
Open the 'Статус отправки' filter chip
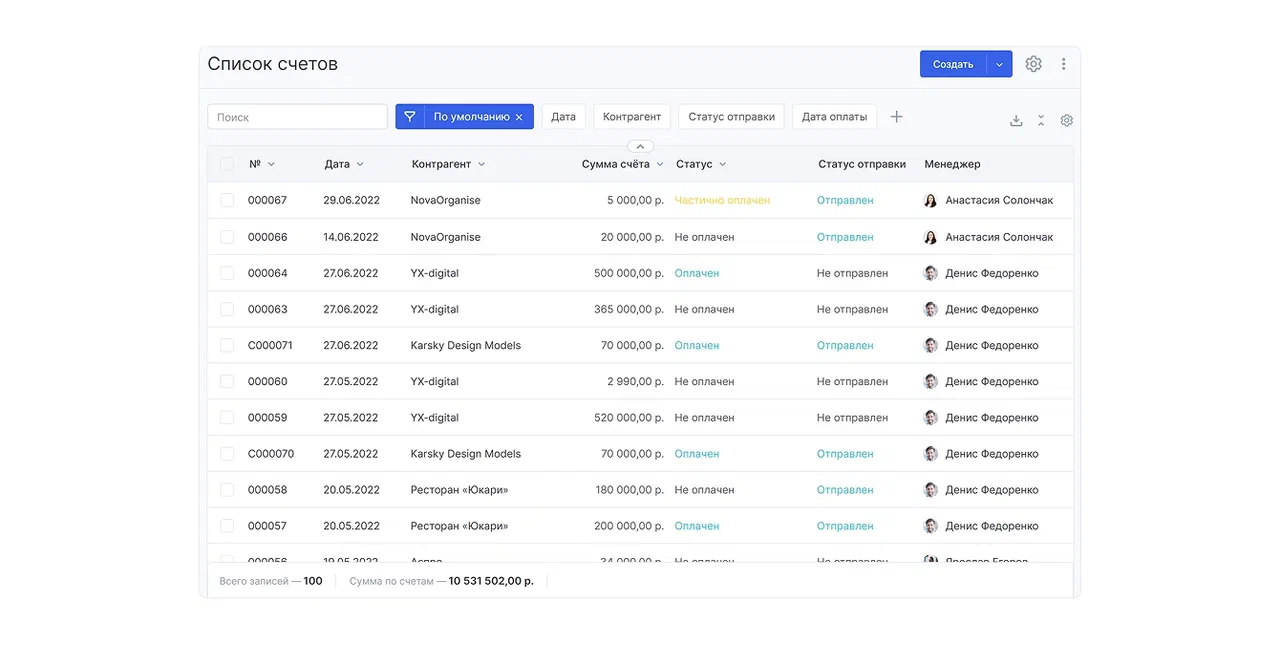pyautogui.click(x=731, y=117)
